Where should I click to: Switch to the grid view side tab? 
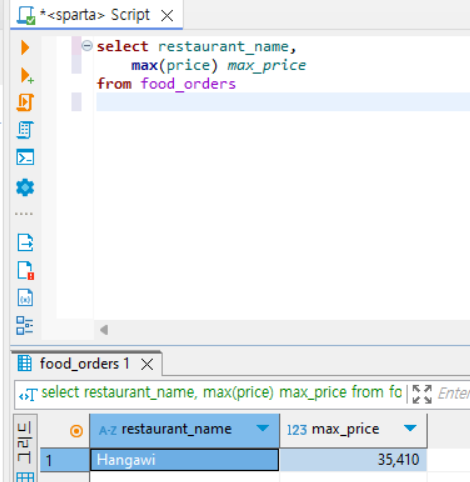pos(24,442)
